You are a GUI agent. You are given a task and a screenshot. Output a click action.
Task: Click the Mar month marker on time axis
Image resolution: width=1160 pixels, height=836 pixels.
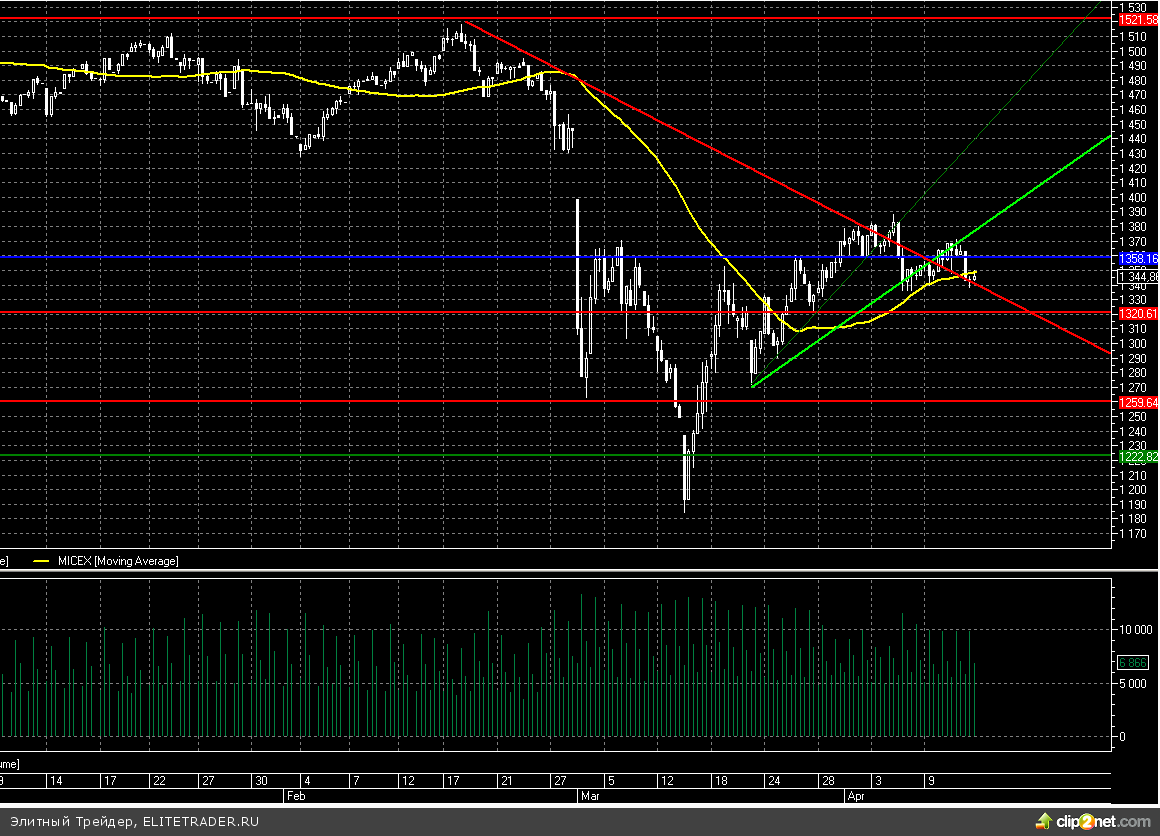coord(589,797)
